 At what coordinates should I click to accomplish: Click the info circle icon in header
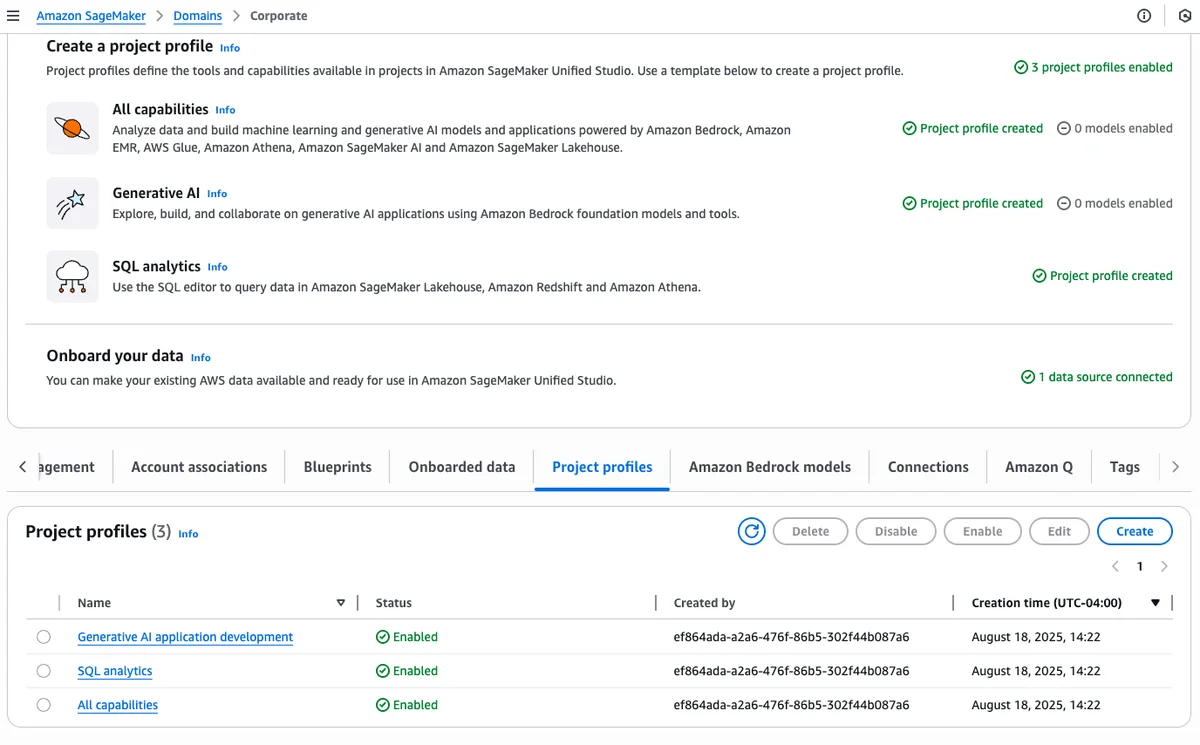point(1144,16)
